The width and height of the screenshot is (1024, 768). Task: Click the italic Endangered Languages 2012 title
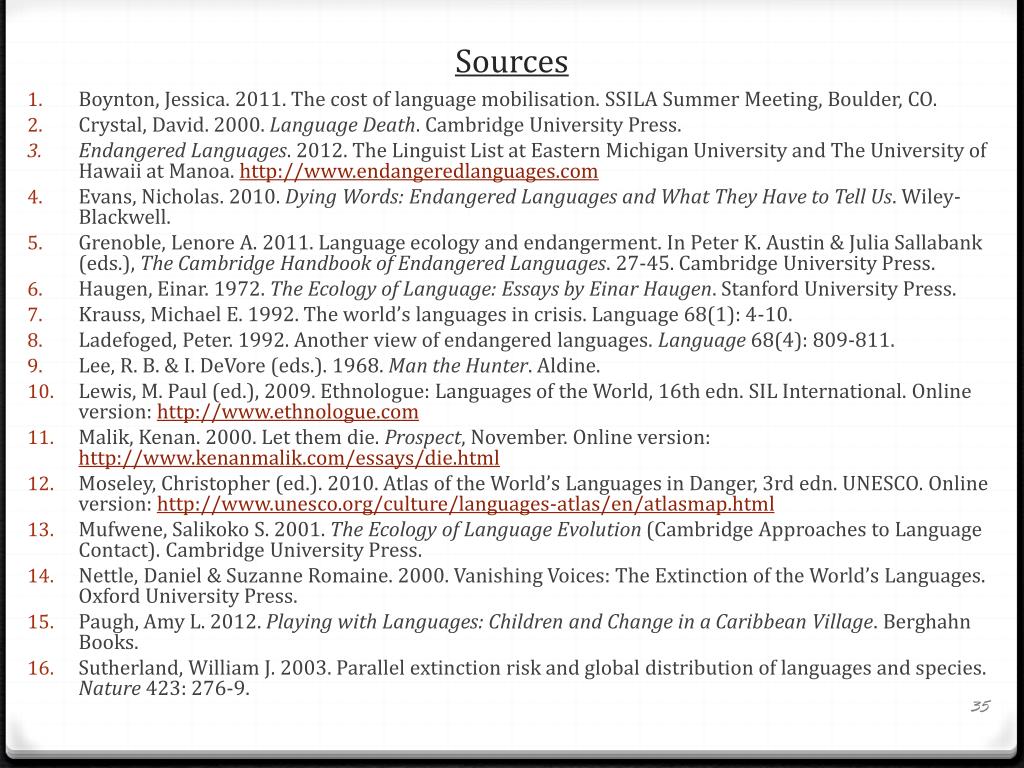click(x=183, y=151)
